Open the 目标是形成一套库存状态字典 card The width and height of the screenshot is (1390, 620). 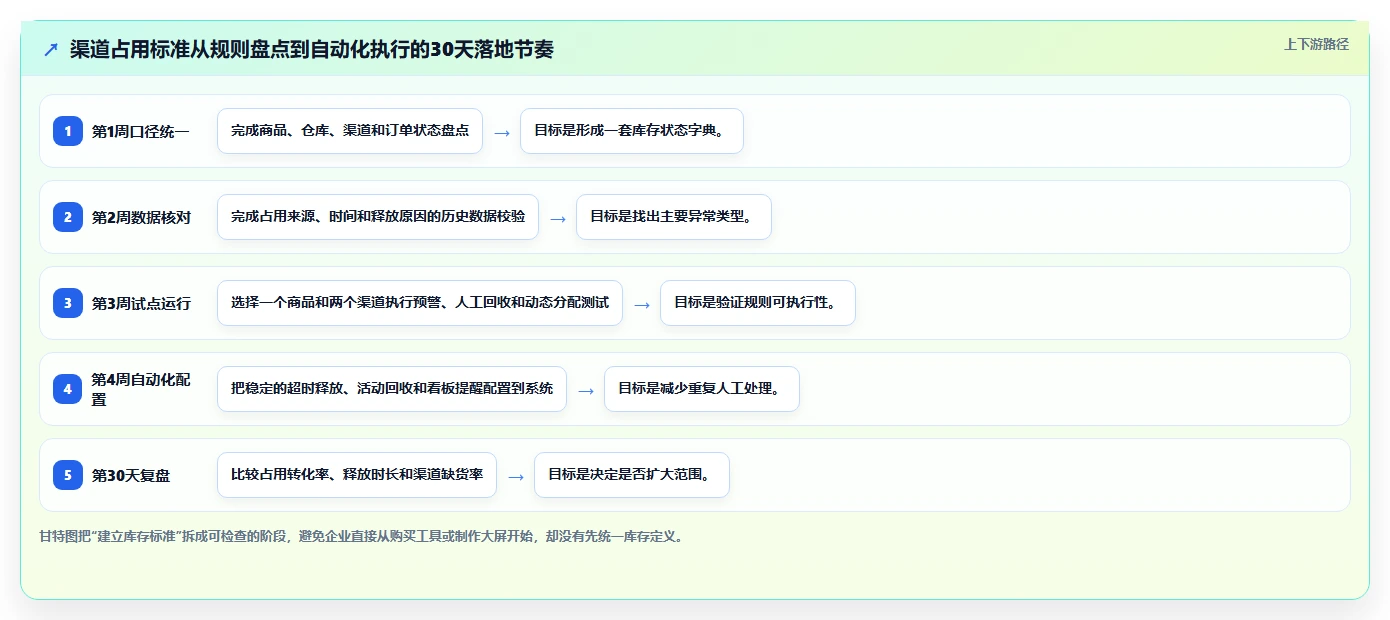click(x=632, y=131)
